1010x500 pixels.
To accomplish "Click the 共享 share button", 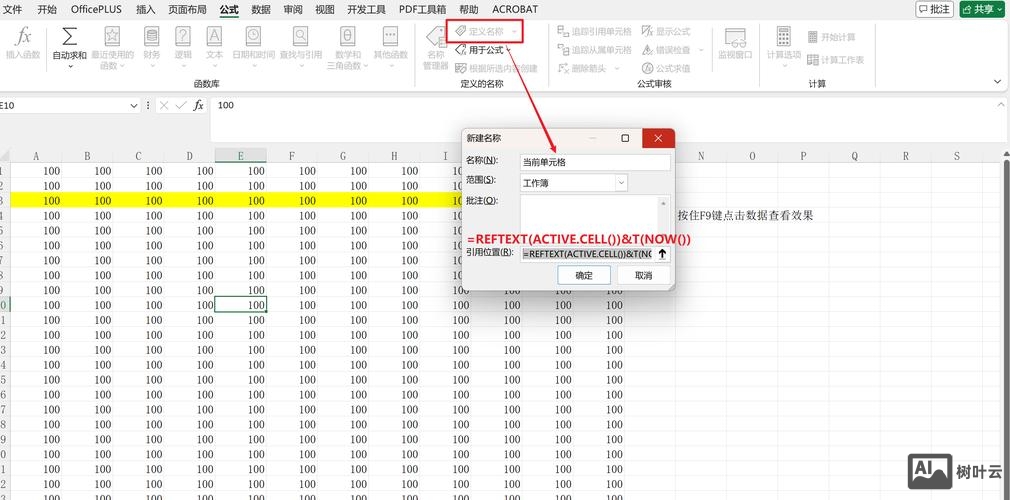I will [x=981, y=9].
